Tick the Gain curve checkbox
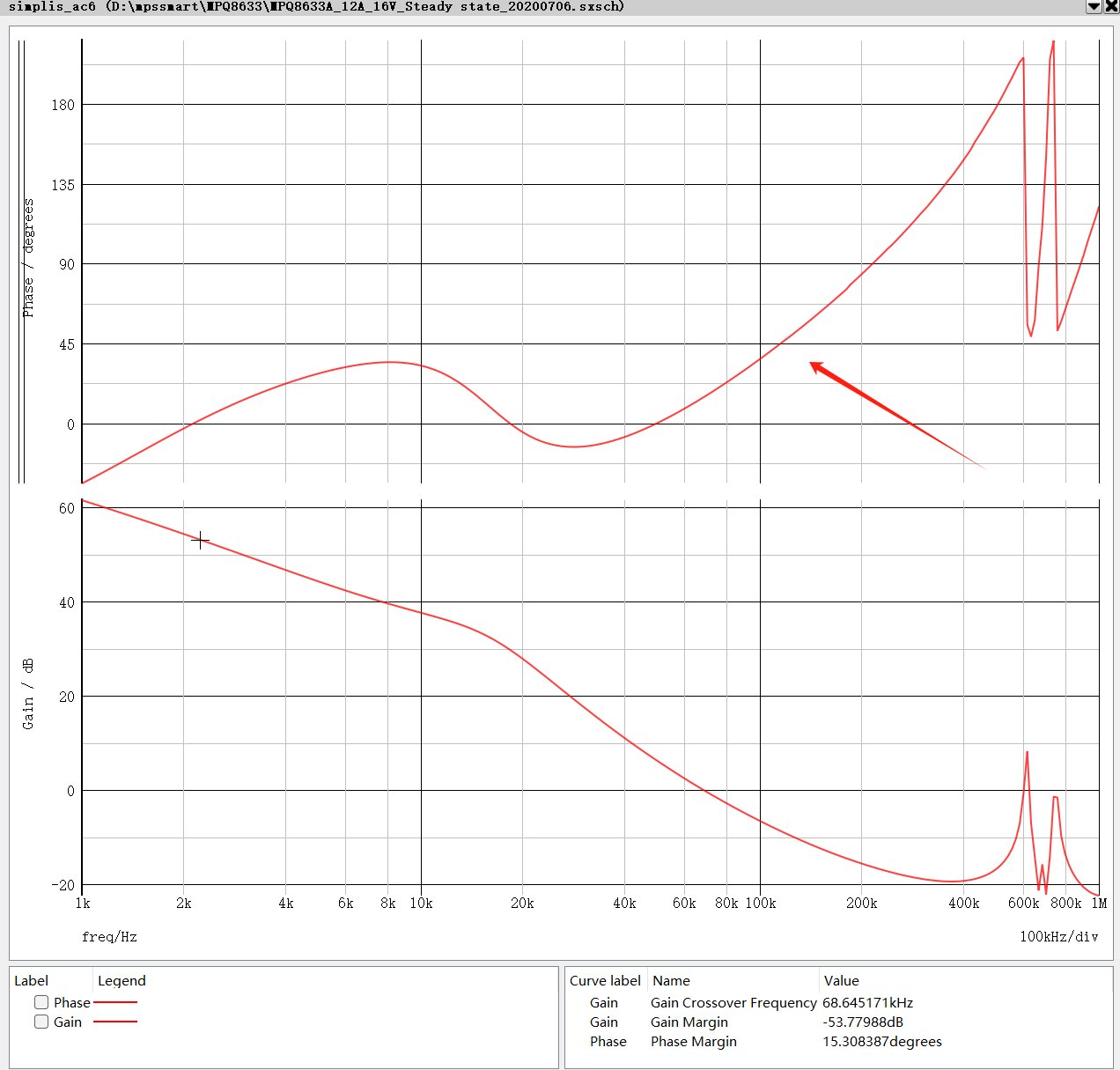The width and height of the screenshot is (1120, 1070). pos(41,1022)
